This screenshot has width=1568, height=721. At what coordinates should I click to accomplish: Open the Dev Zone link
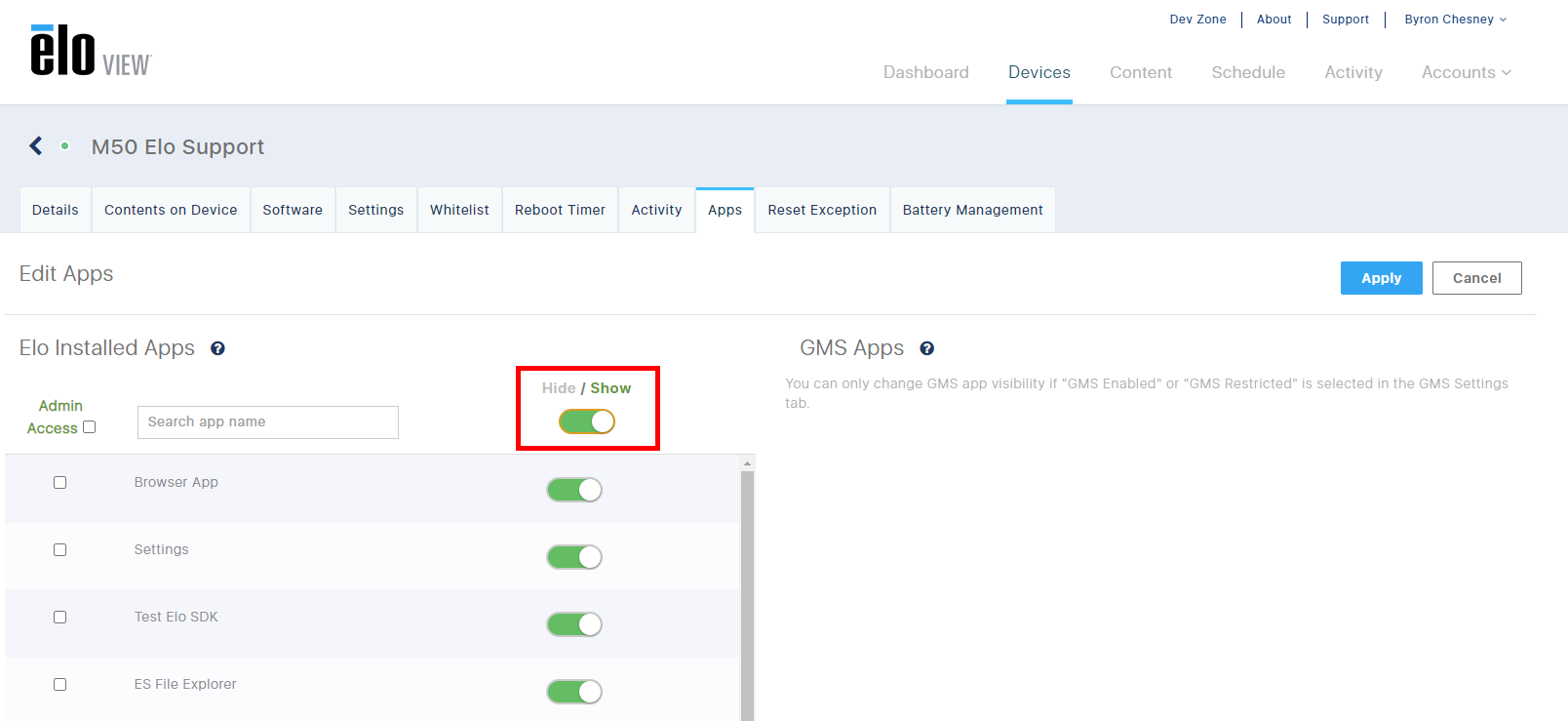(1198, 20)
